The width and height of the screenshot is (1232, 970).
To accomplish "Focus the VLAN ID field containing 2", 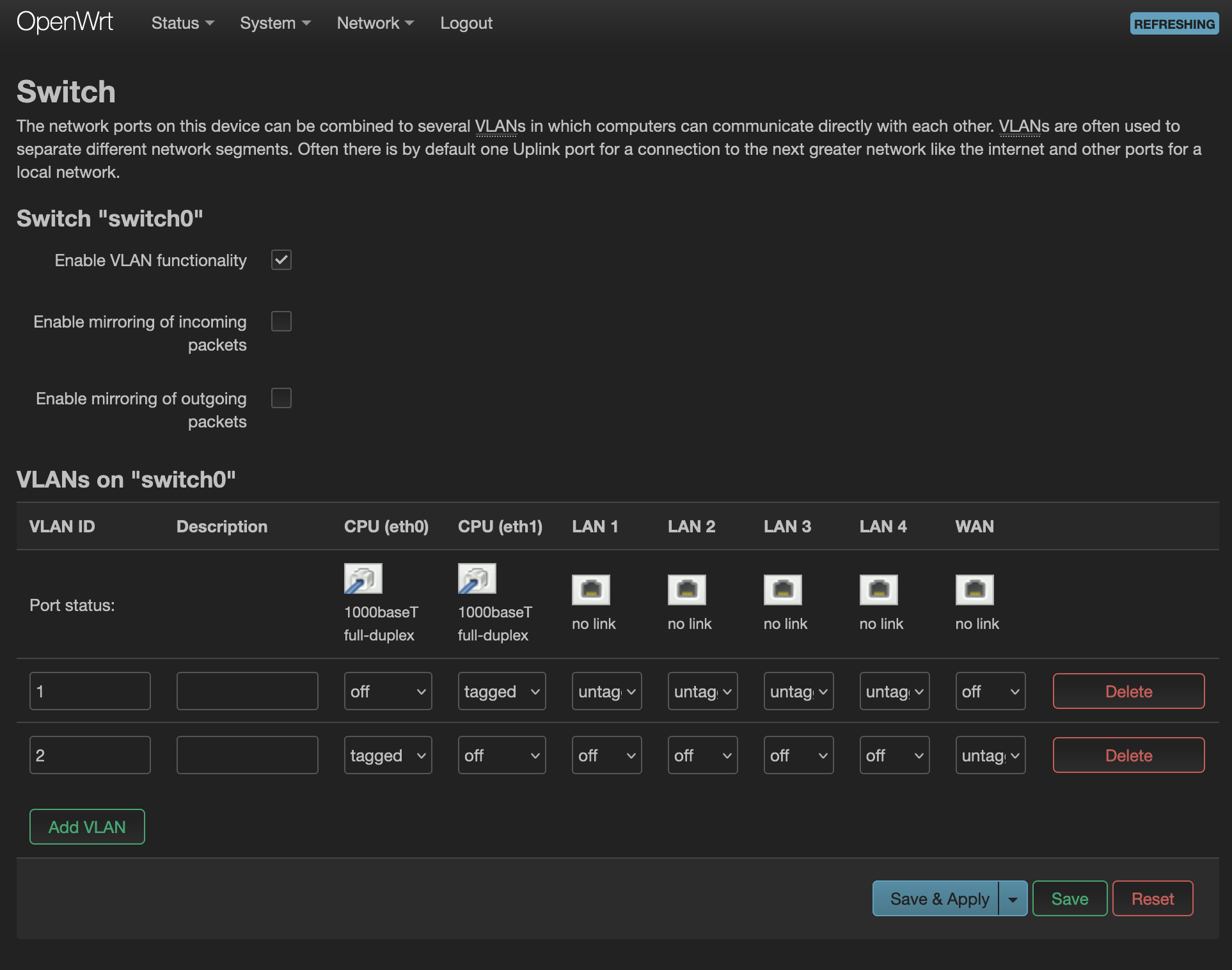I will (90, 755).
